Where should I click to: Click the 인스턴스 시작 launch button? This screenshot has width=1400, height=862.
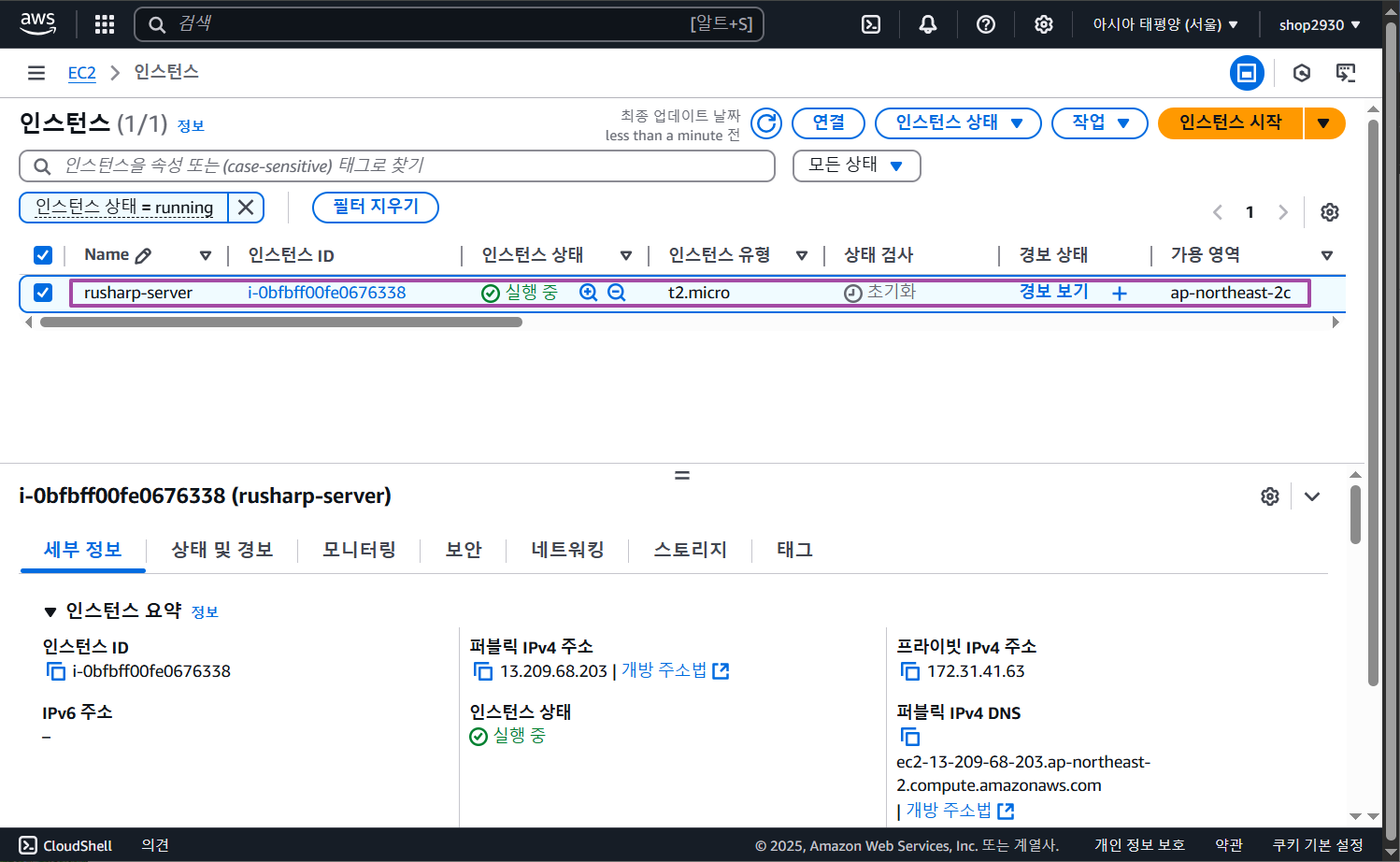[1230, 123]
